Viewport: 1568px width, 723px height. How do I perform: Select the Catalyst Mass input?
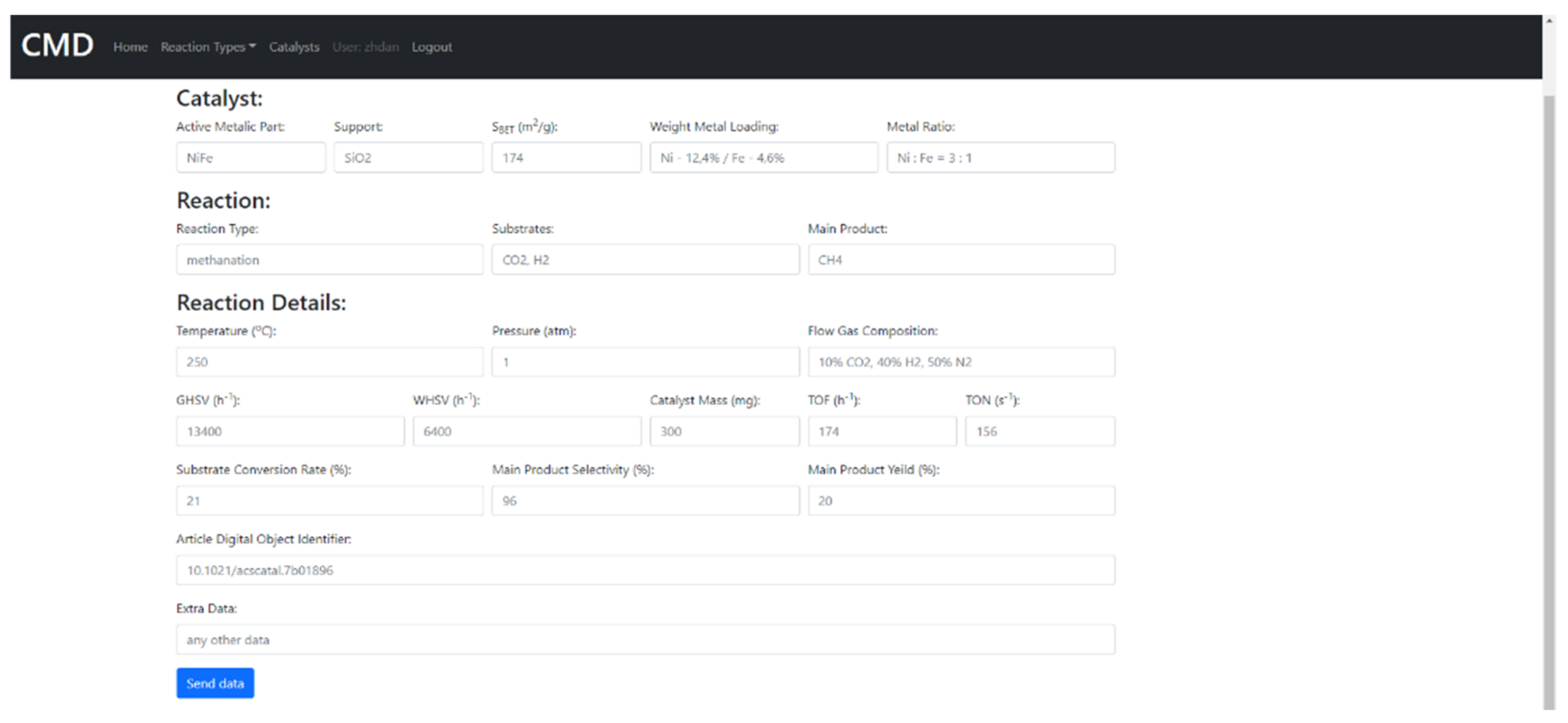tap(724, 431)
